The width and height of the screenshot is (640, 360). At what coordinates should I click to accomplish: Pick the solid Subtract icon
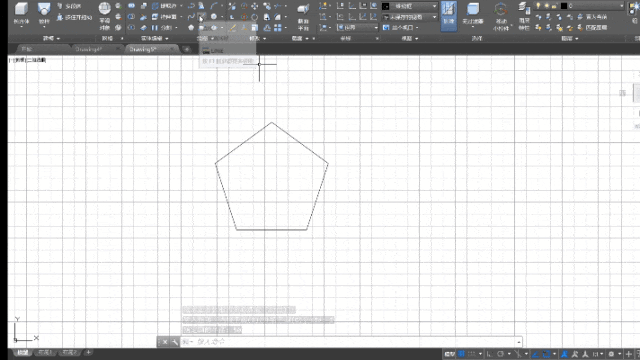coord(131,17)
